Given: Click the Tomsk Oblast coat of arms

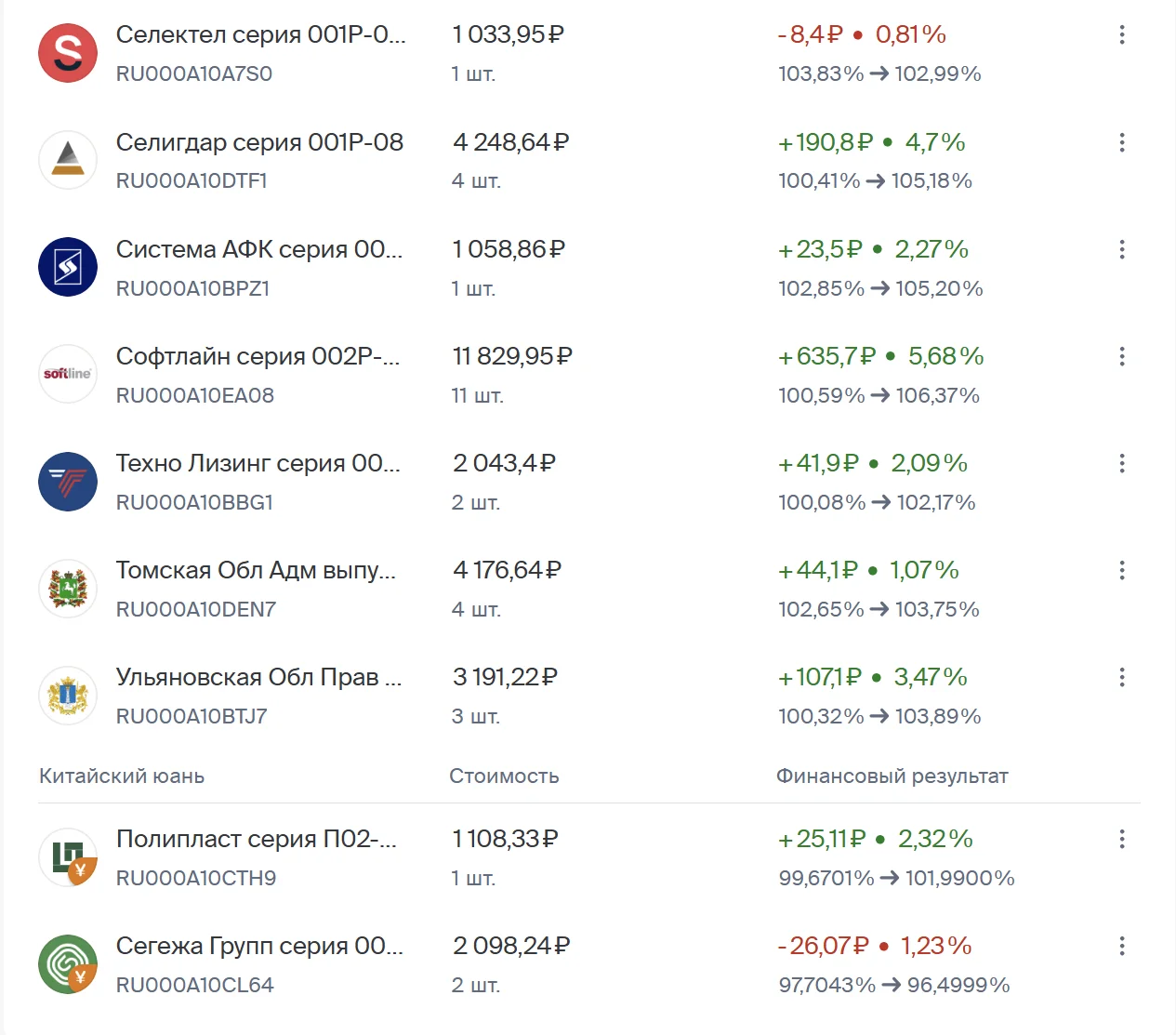Looking at the screenshot, I should [x=68, y=588].
